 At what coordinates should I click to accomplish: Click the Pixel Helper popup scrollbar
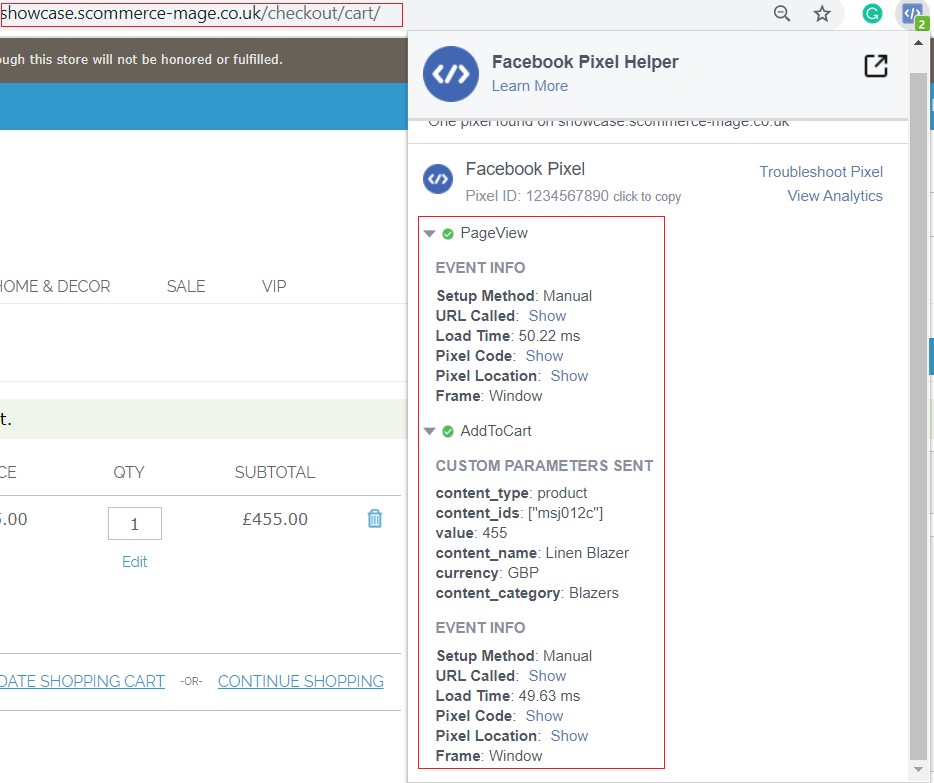918,400
